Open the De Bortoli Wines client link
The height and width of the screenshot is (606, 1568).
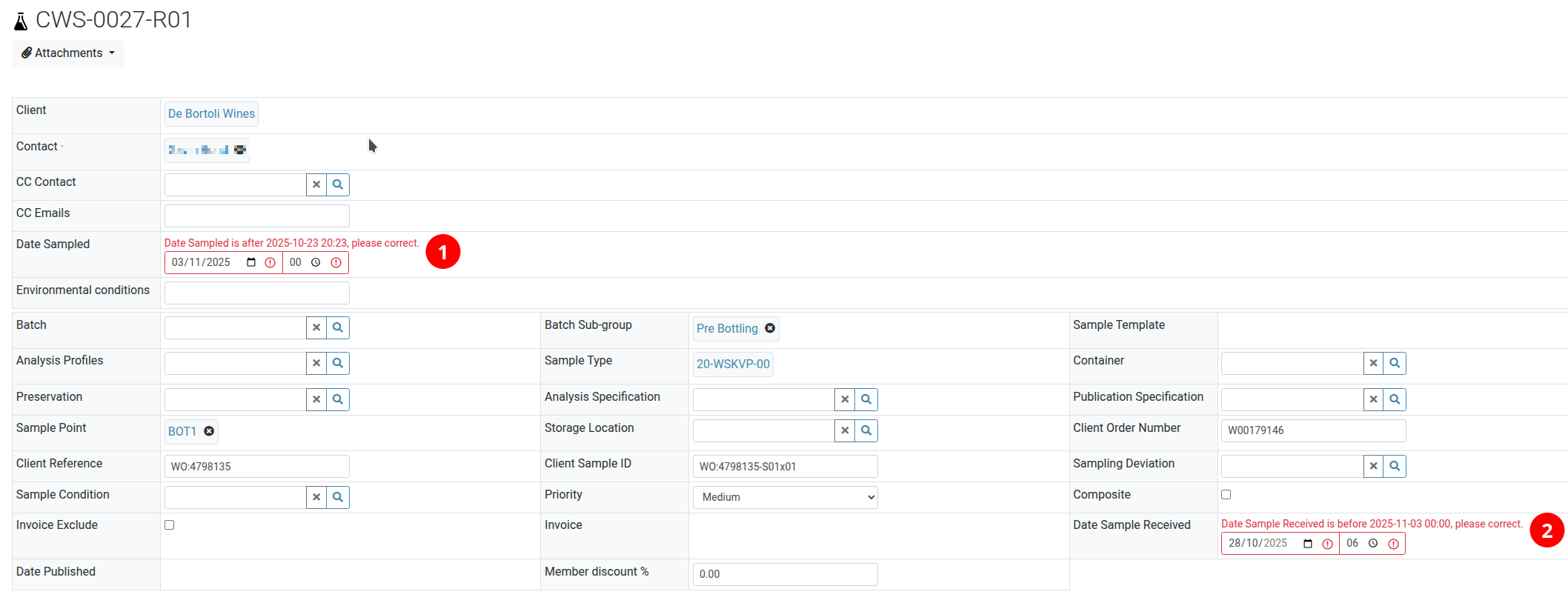[211, 114]
